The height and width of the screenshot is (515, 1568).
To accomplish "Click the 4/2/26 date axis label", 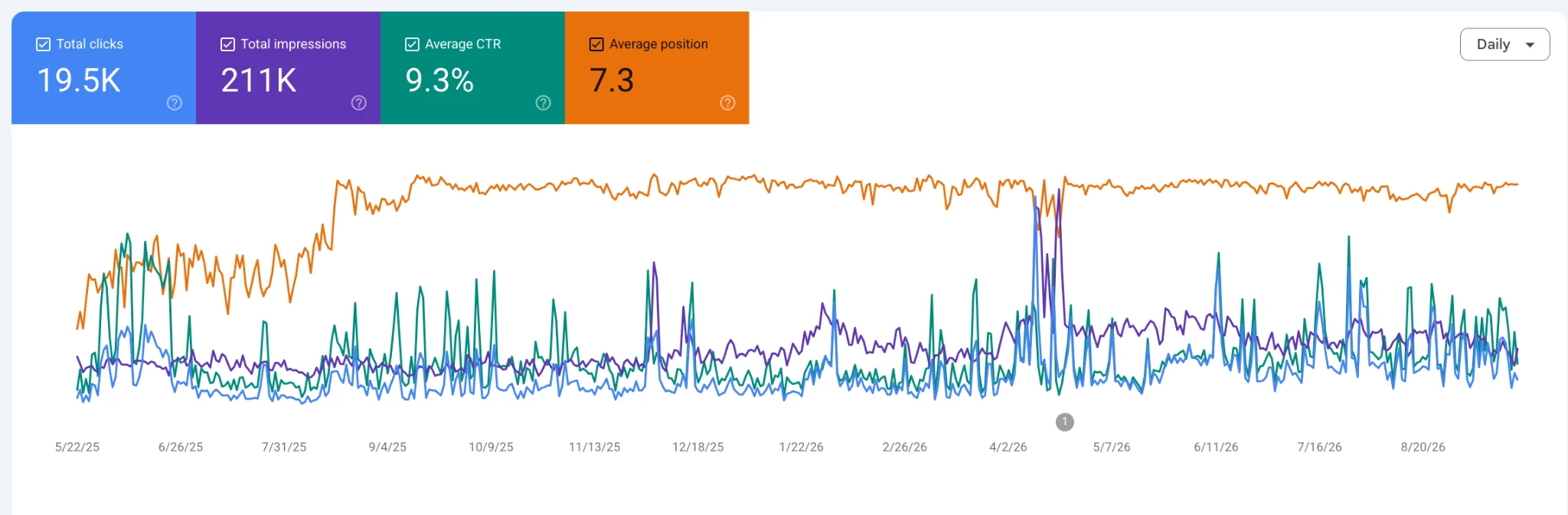I will pos(1008,447).
